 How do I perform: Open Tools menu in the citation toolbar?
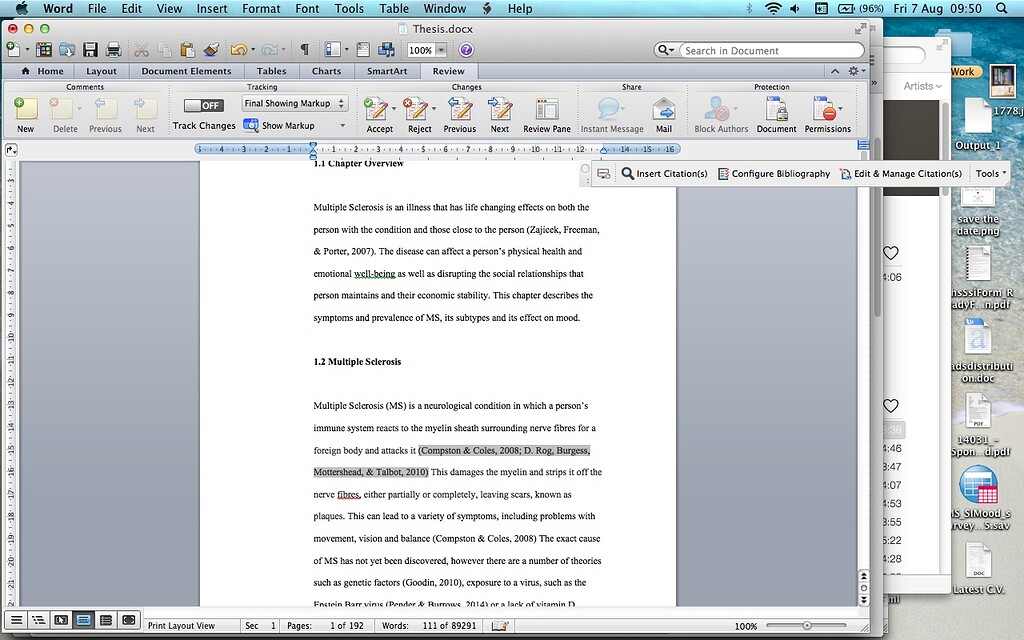coord(988,173)
